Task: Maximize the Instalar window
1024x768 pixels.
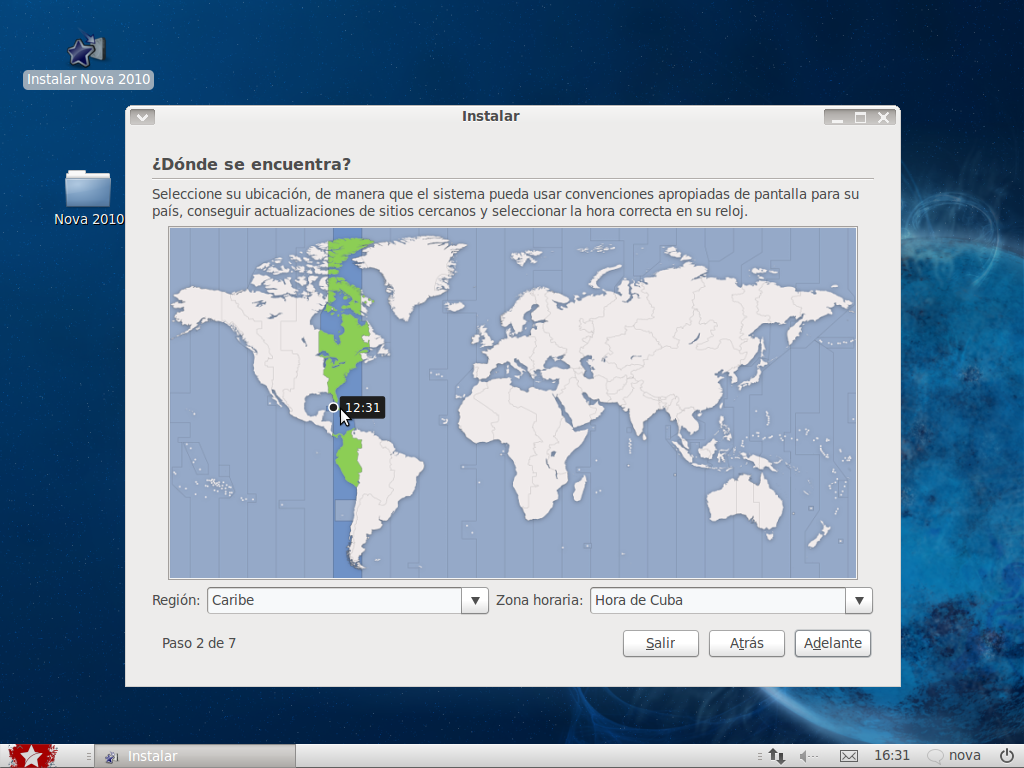Action: 860,117
